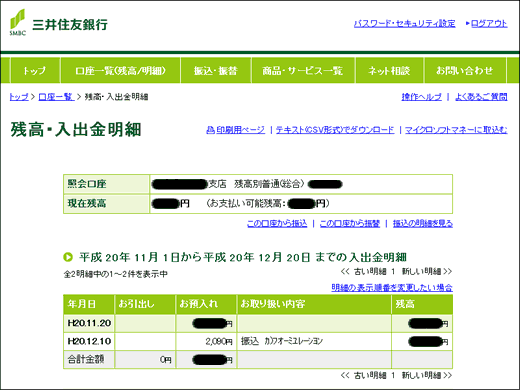Click 振込 カ)フオーミユレーシヨン description cell
Viewport: 520px width, 390px height.
click(x=314, y=341)
